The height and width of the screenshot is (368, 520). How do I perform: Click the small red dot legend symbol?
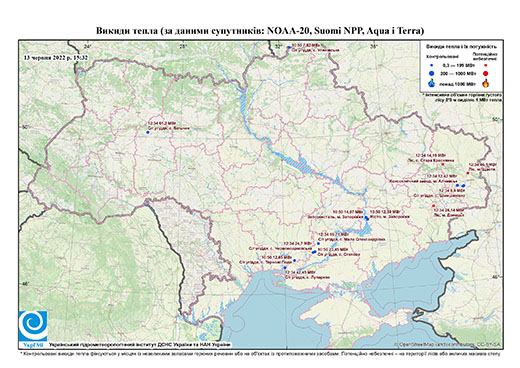pos(486,66)
